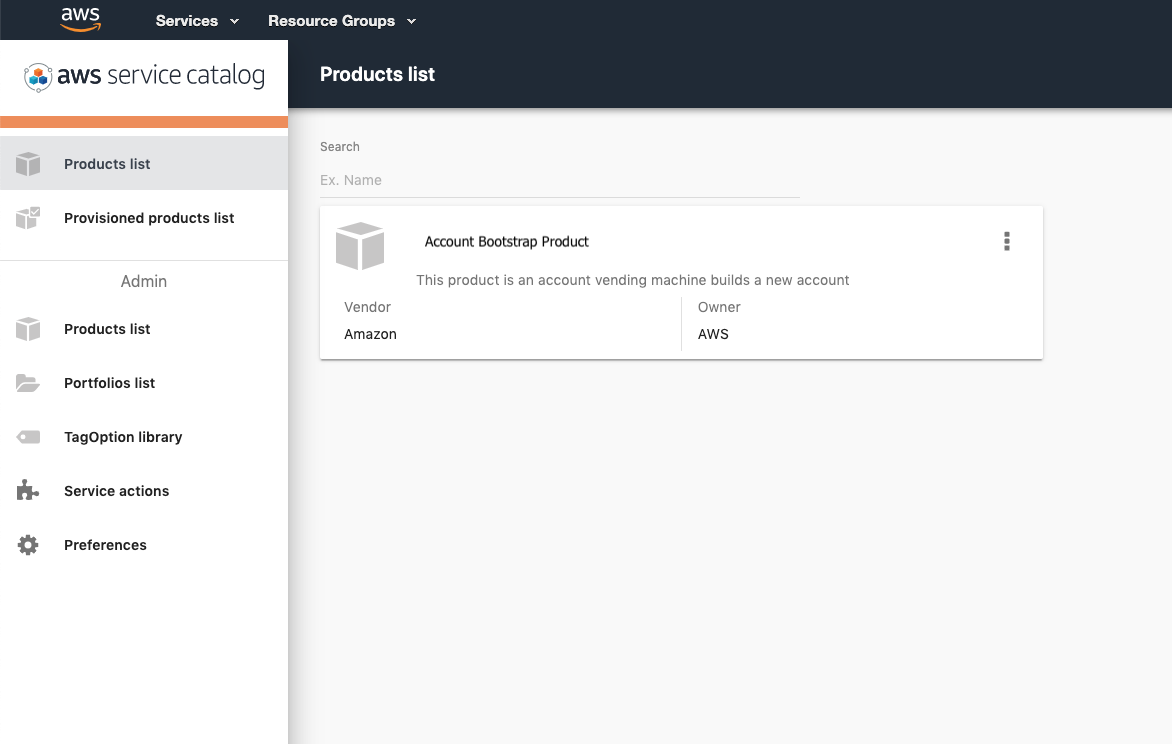
Task: Click the Admin section heading
Action: (x=144, y=281)
